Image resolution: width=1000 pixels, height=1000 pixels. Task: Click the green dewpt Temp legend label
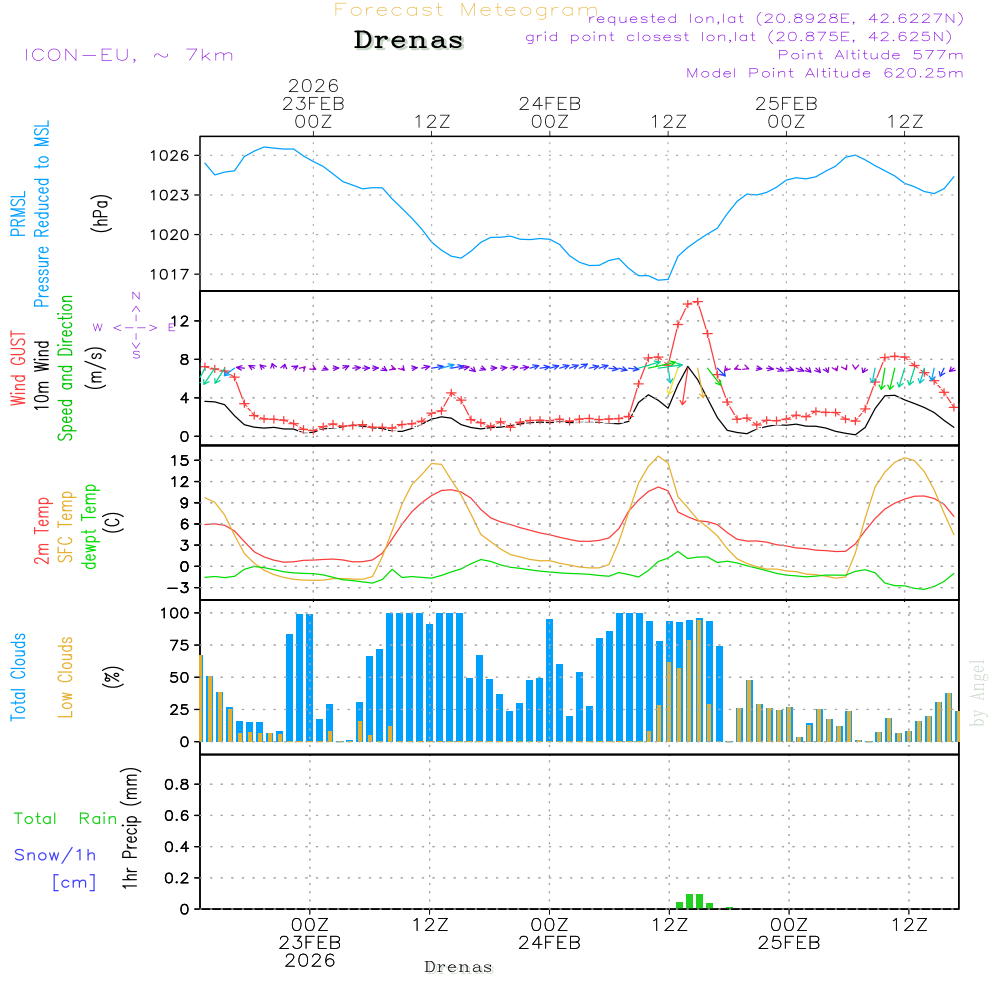point(91,527)
